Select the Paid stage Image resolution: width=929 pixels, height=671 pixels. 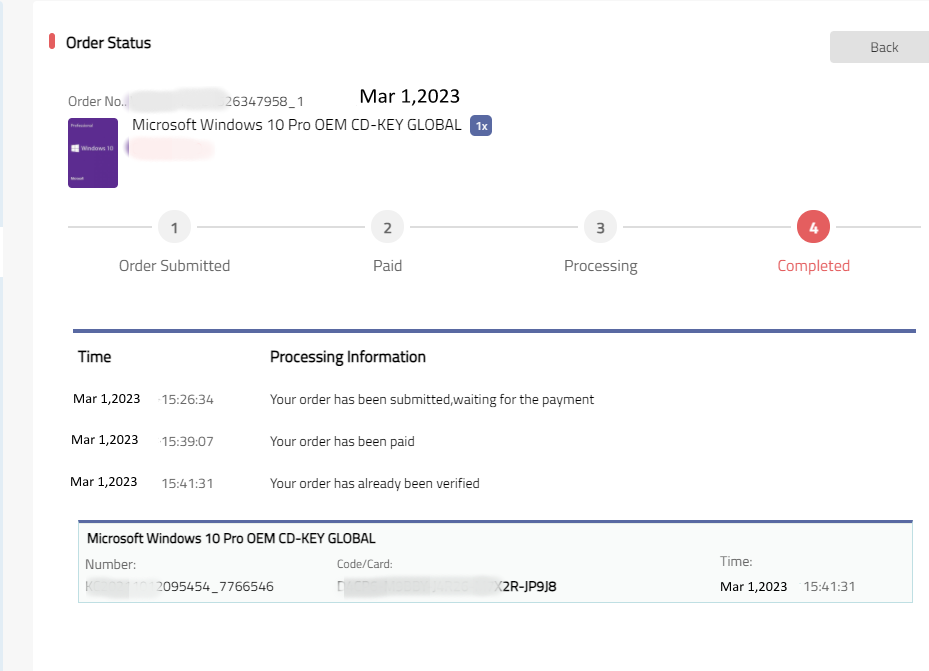coord(387,265)
